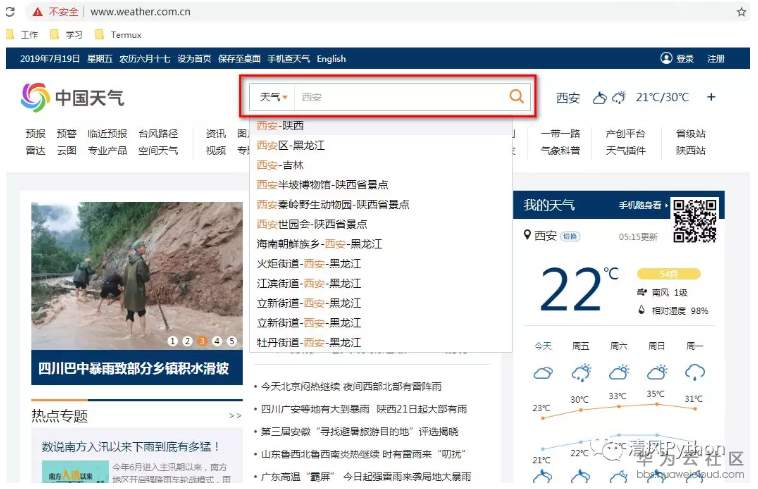This screenshot has width=758, height=489.
Task: Click the QR code in 我的天气
Action: point(695,221)
